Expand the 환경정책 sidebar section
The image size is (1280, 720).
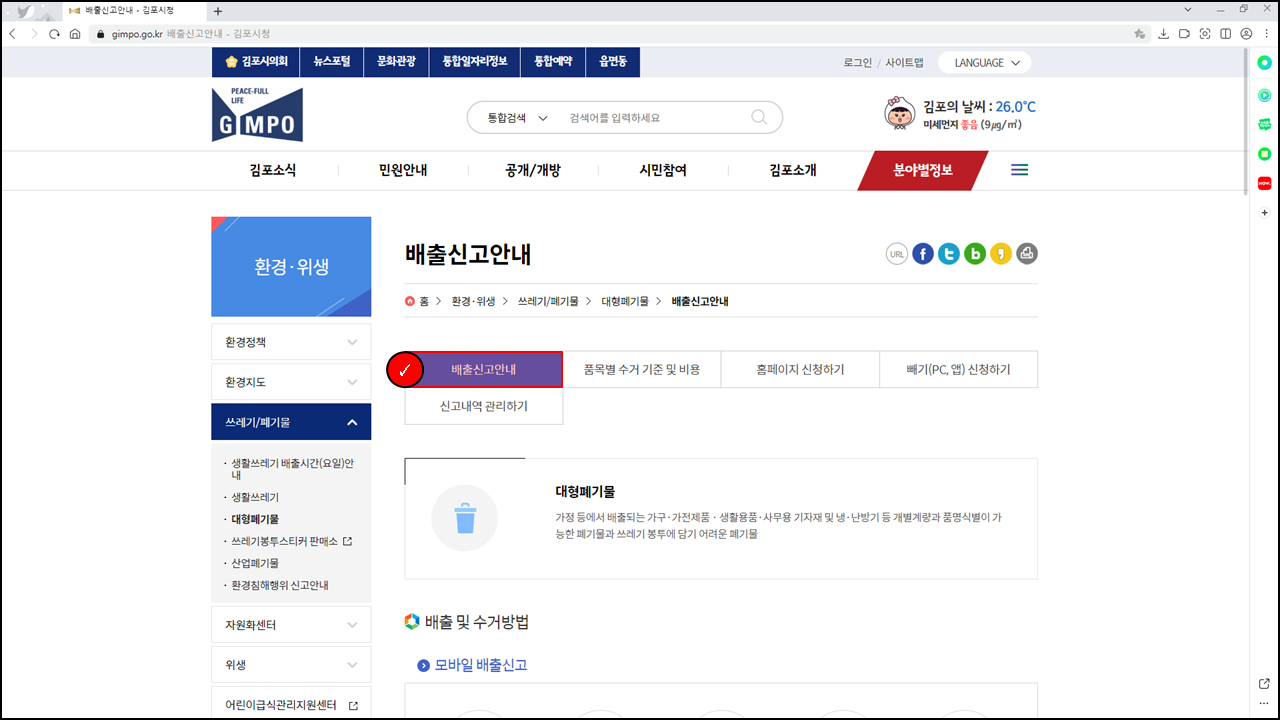[291, 342]
